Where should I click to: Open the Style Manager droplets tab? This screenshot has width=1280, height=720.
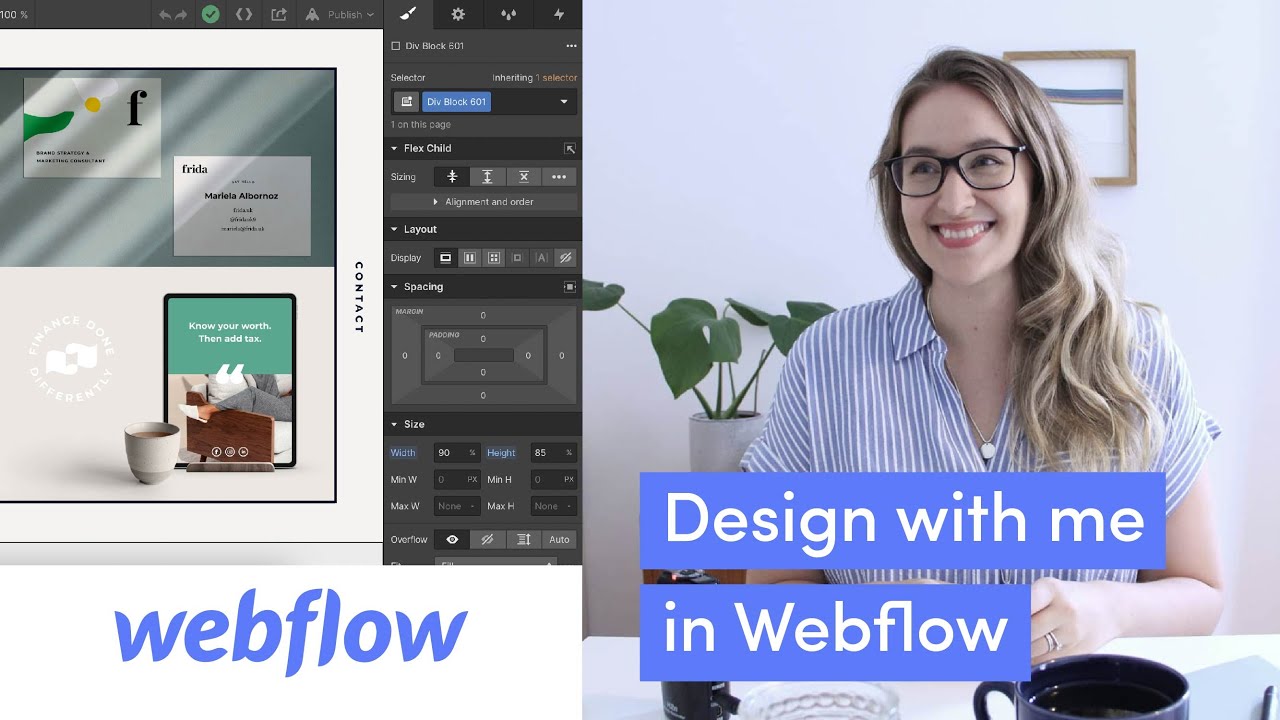click(x=508, y=14)
